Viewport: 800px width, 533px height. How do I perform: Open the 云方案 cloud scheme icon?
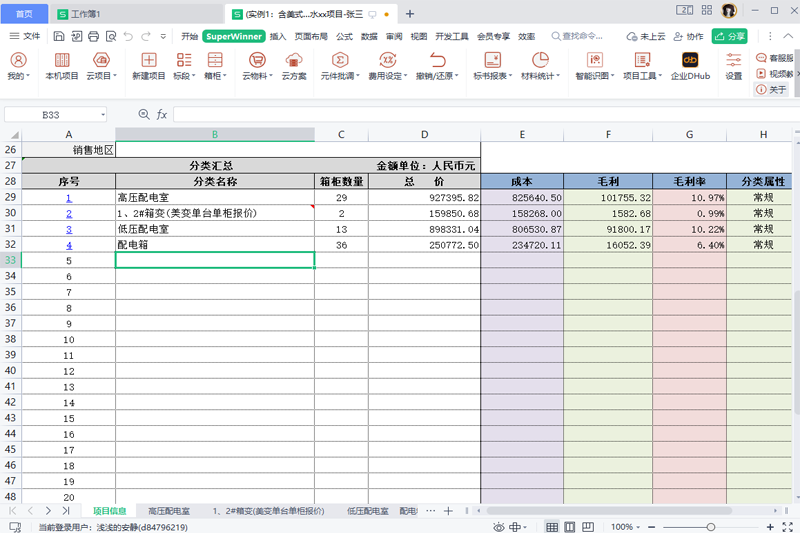[294, 66]
